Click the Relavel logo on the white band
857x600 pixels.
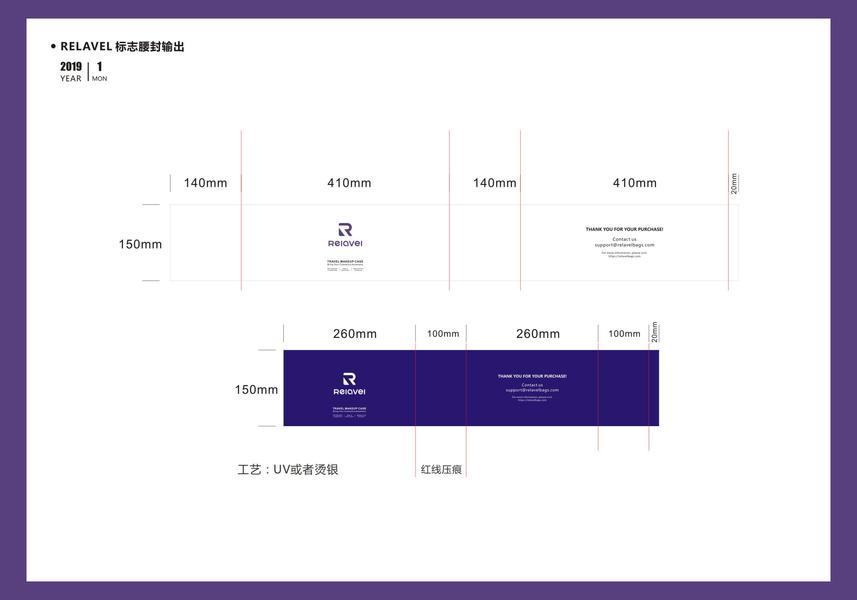pos(345,235)
